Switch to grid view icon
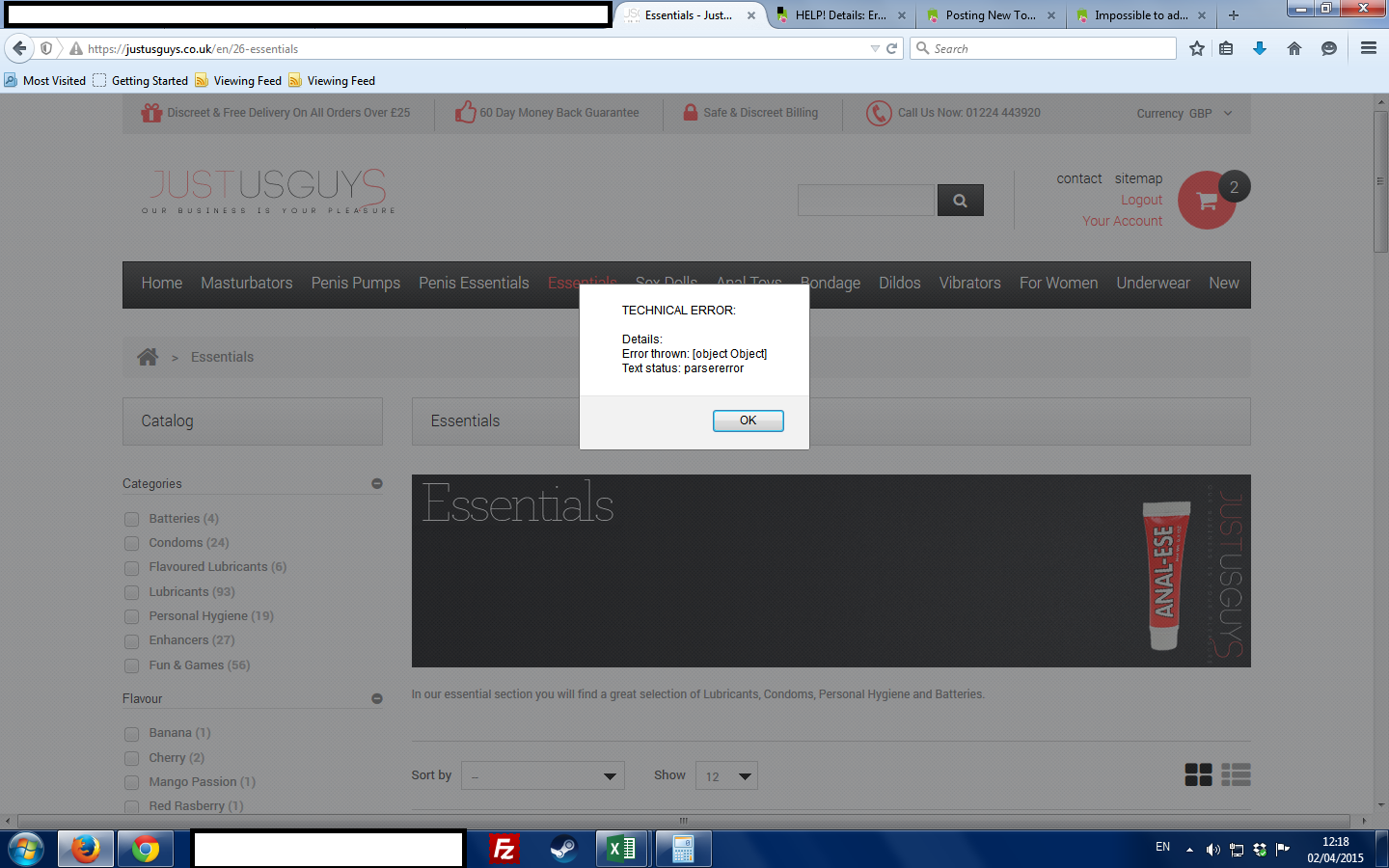The width and height of the screenshot is (1389, 868). coord(1199,774)
